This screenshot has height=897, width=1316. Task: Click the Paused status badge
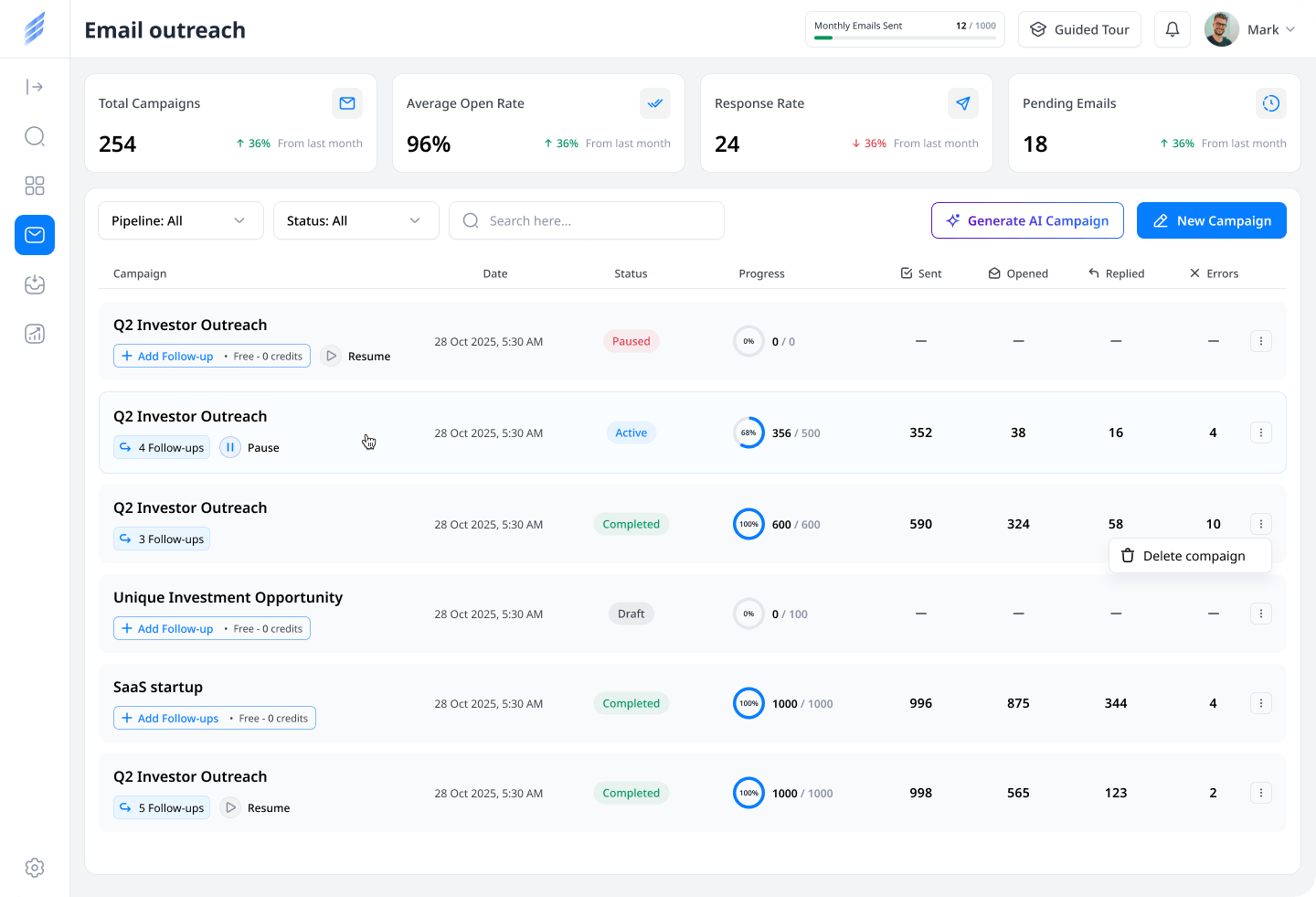point(631,341)
